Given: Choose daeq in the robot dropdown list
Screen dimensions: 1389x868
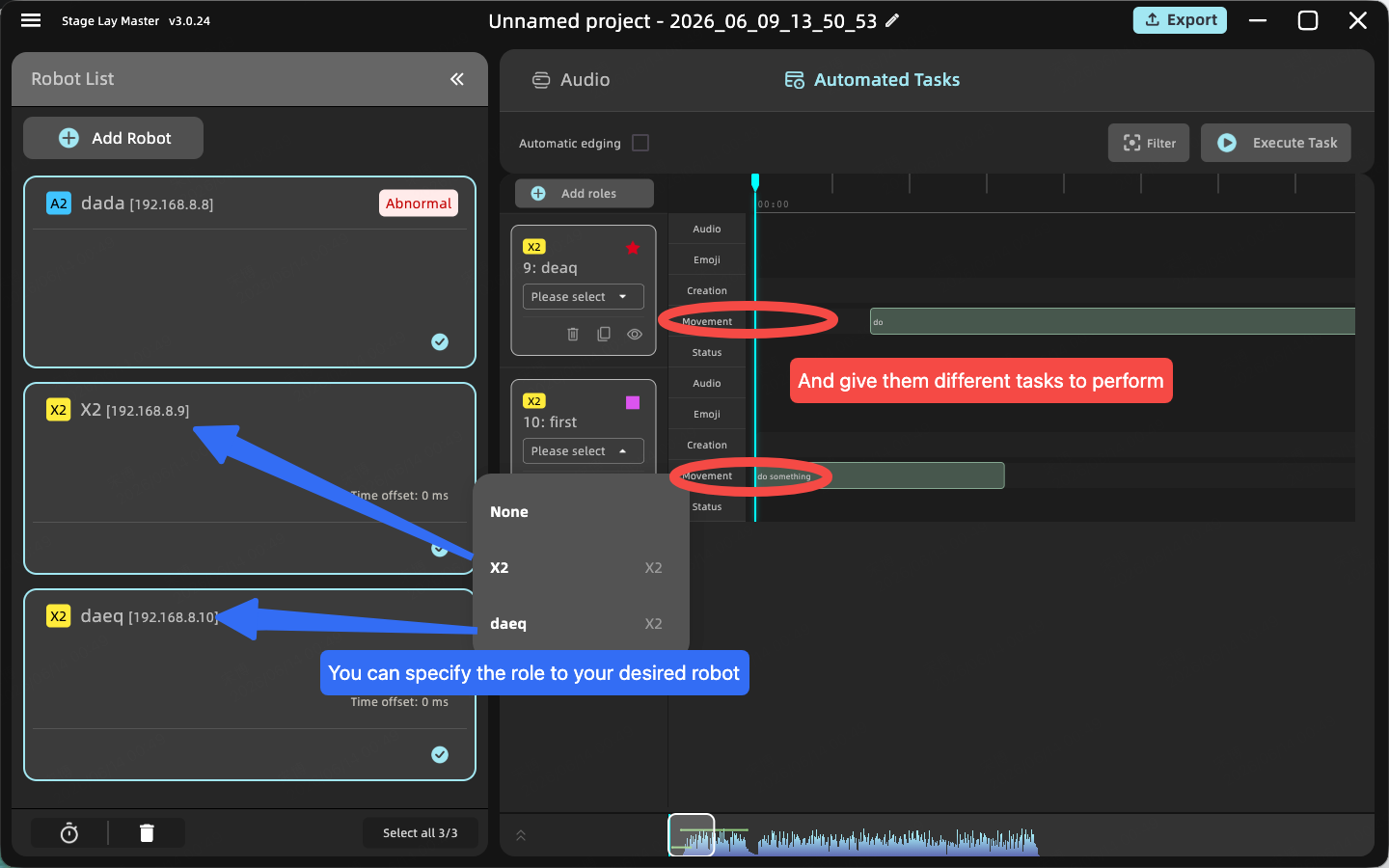Looking at the screenshot, I should coord(583,624).
